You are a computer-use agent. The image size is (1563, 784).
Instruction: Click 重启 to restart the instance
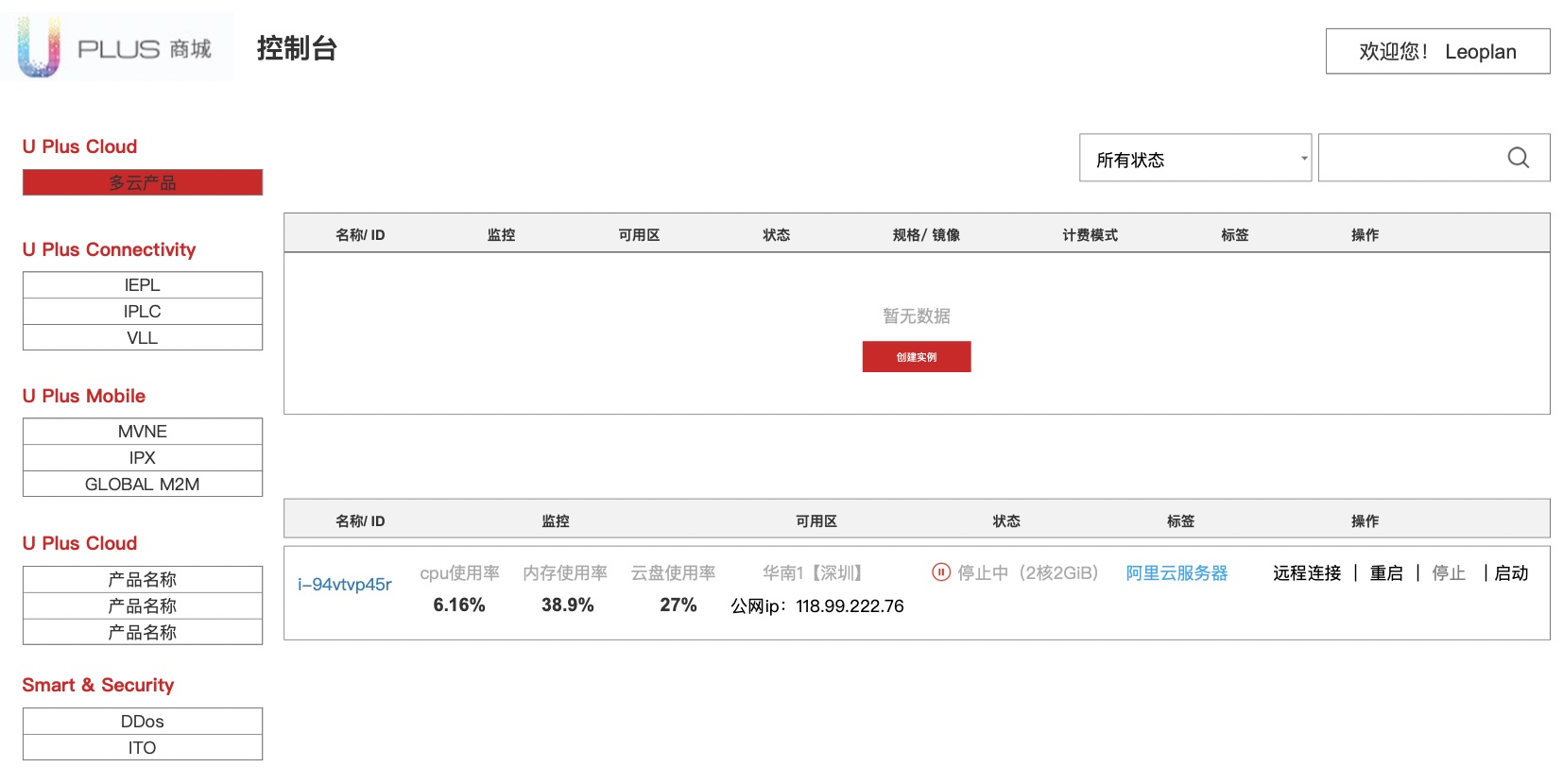1386,573
